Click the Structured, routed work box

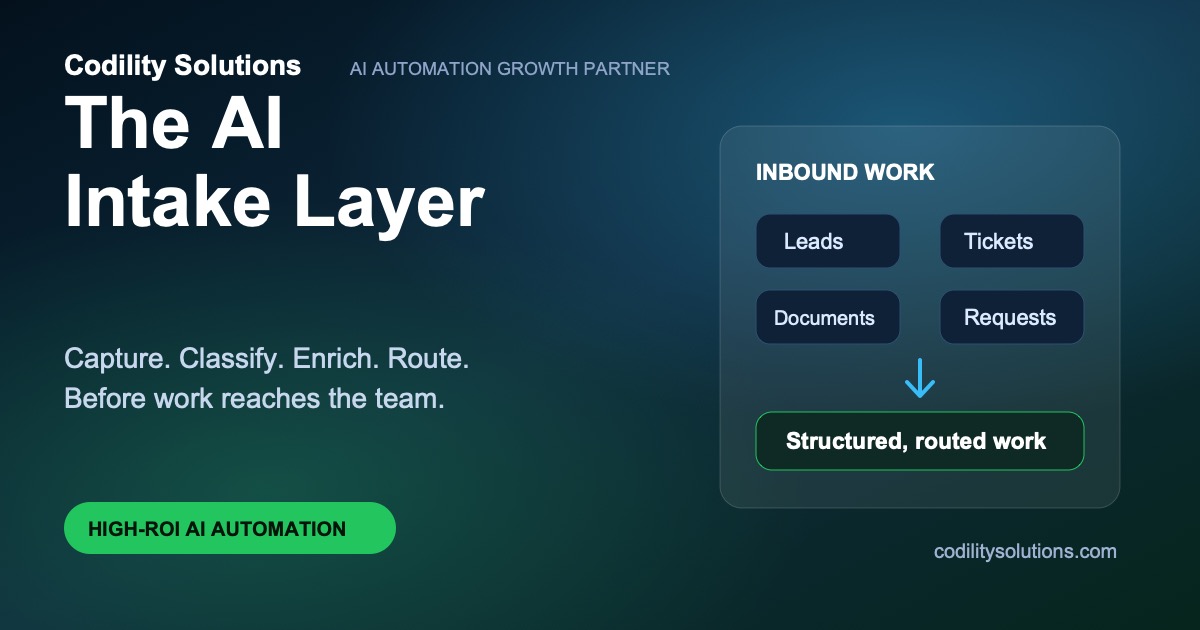920,441
